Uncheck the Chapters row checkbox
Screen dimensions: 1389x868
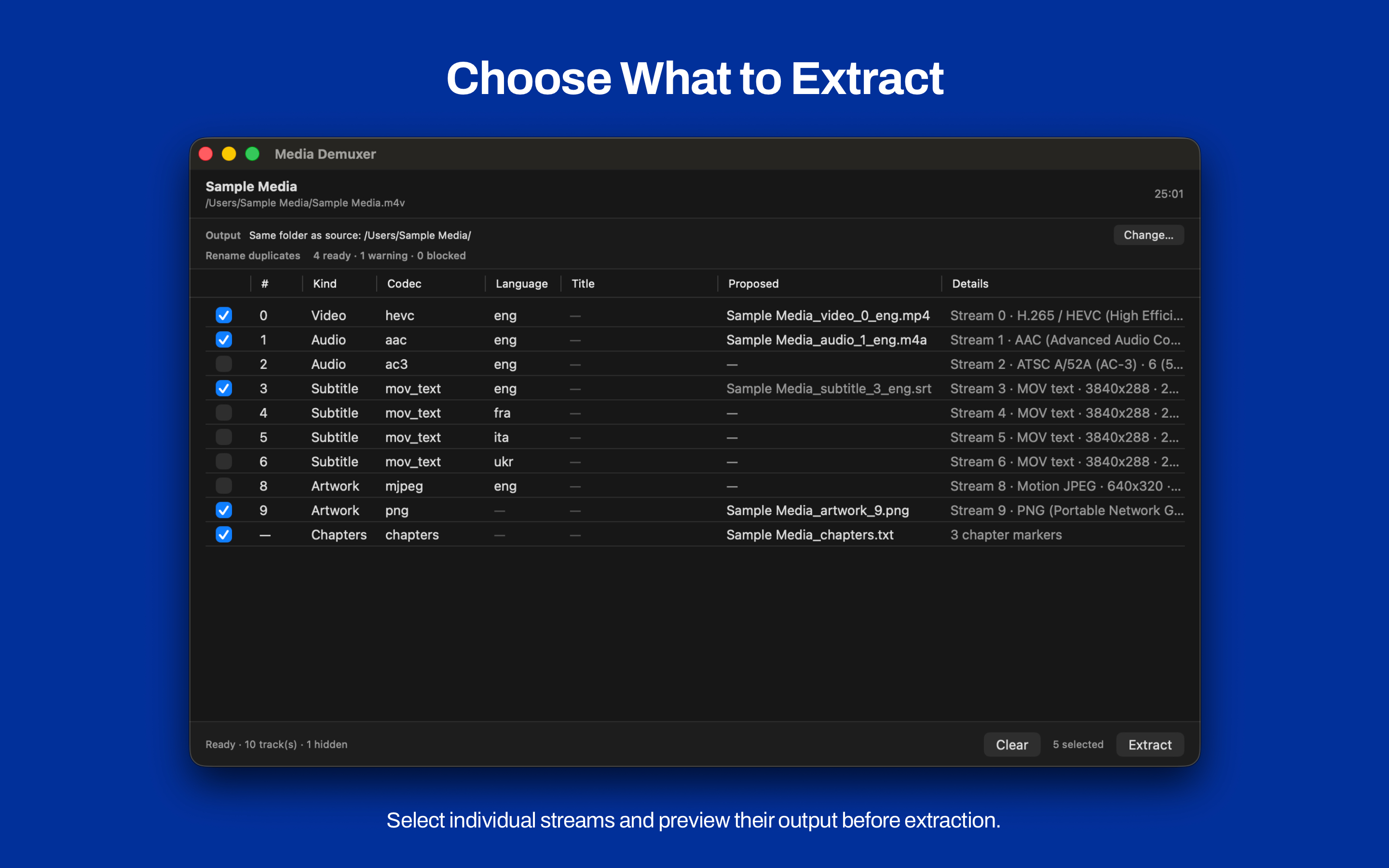[x=224, y=535]
